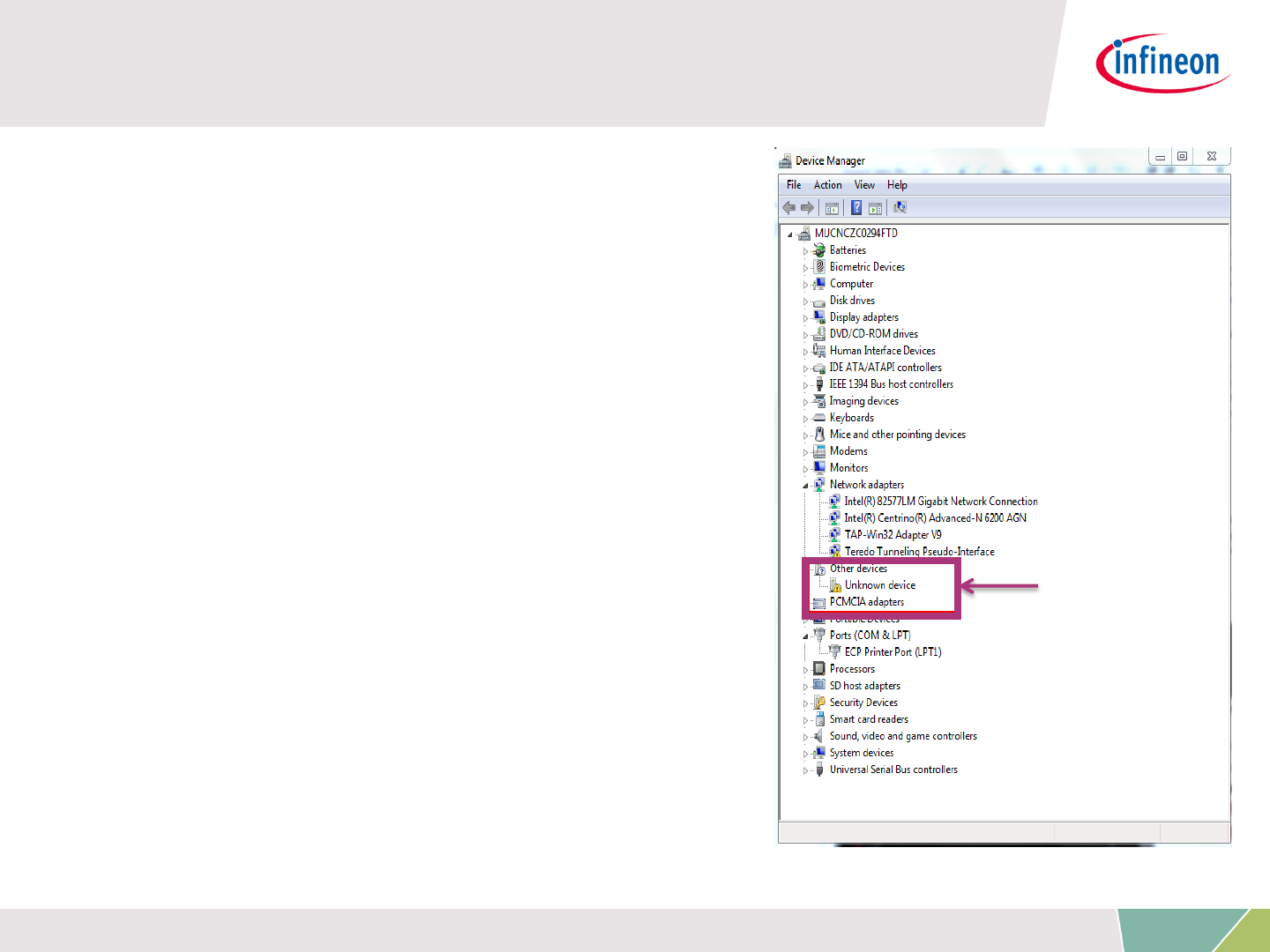This screenshot has height=952, width=1270.
Task: Expand Sound, video and game controllers
Action: [x=805, y=737]
